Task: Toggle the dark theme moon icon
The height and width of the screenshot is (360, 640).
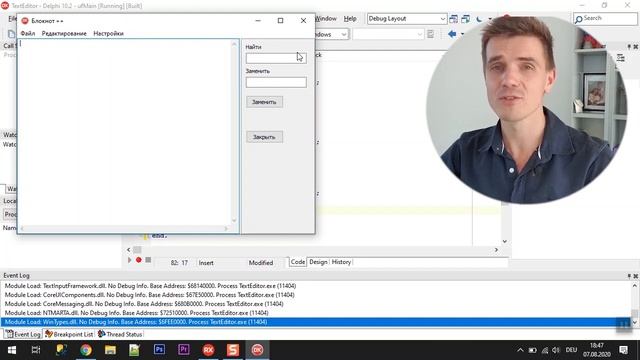Action: (480, 19)
